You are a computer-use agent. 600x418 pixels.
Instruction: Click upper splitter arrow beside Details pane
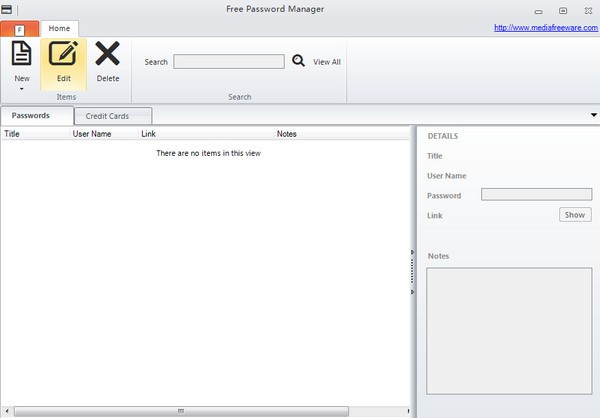(412, 252)
